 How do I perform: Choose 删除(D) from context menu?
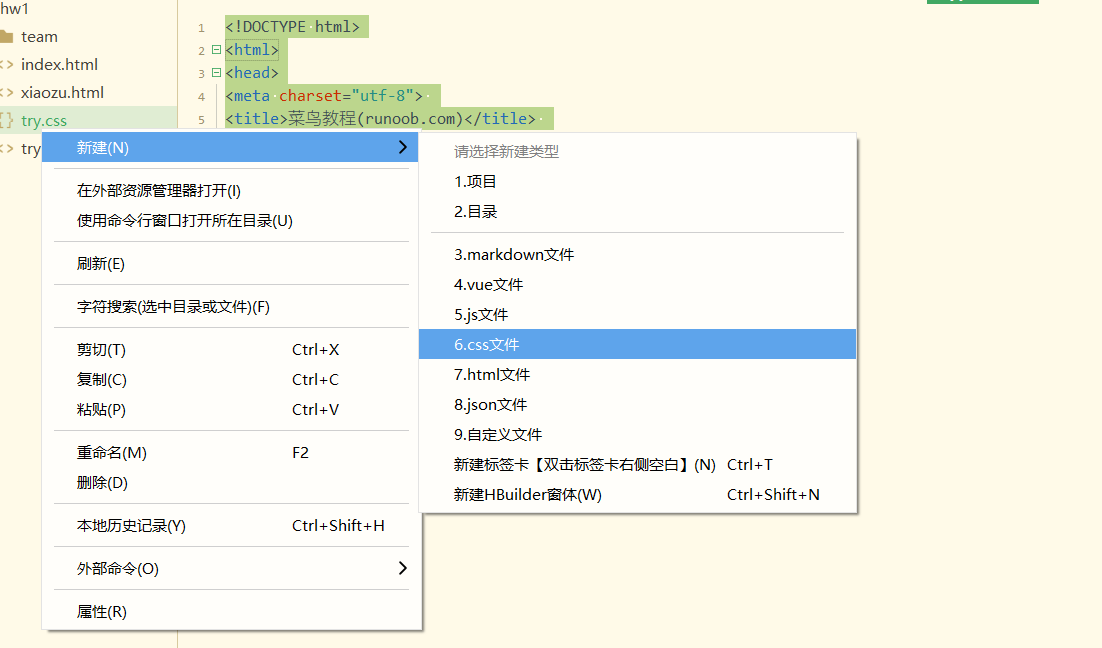coord(102,483)
